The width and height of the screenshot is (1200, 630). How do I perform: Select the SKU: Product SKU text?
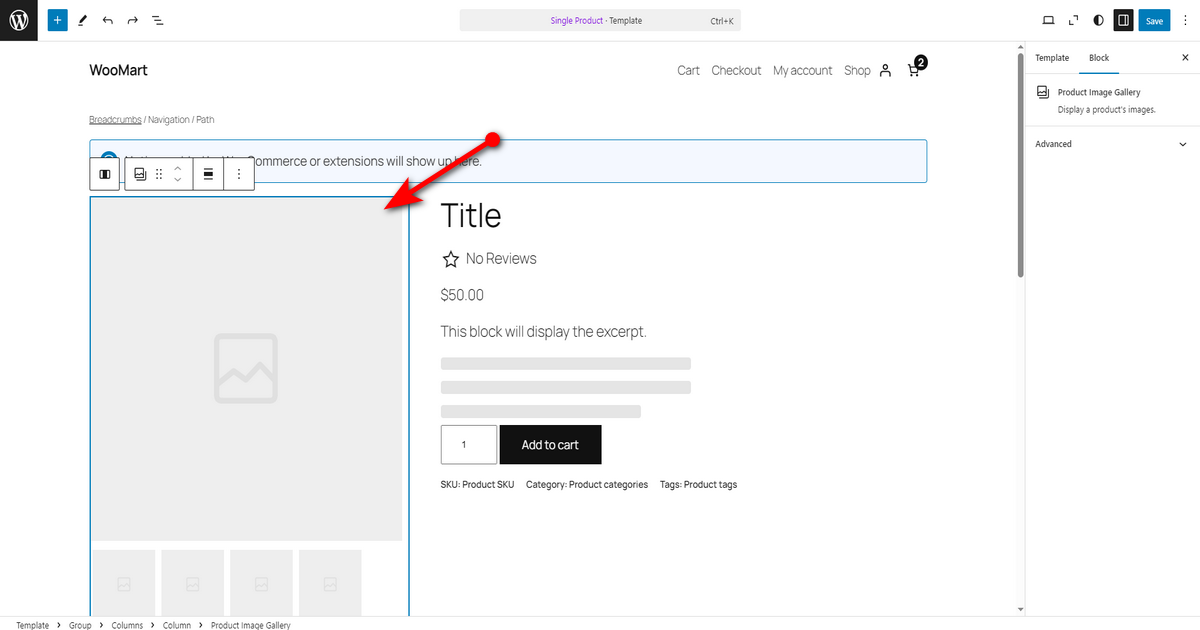[477, 485]
